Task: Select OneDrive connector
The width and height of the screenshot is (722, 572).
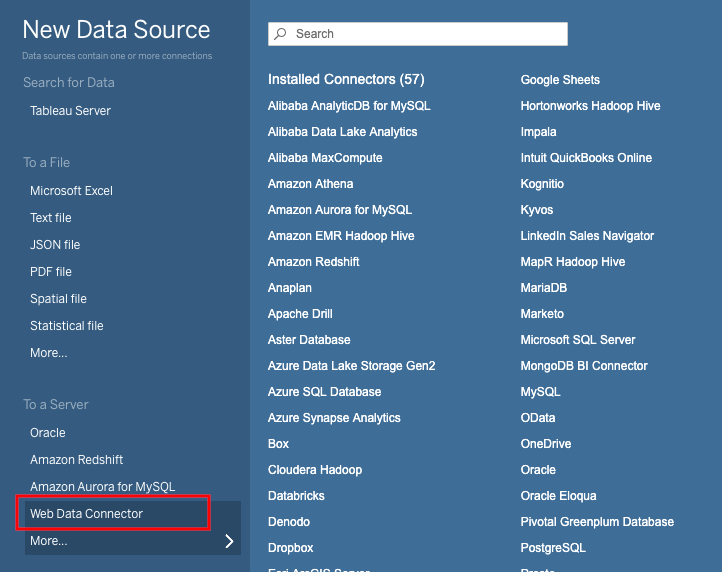Action: click(x=546, y=444)
